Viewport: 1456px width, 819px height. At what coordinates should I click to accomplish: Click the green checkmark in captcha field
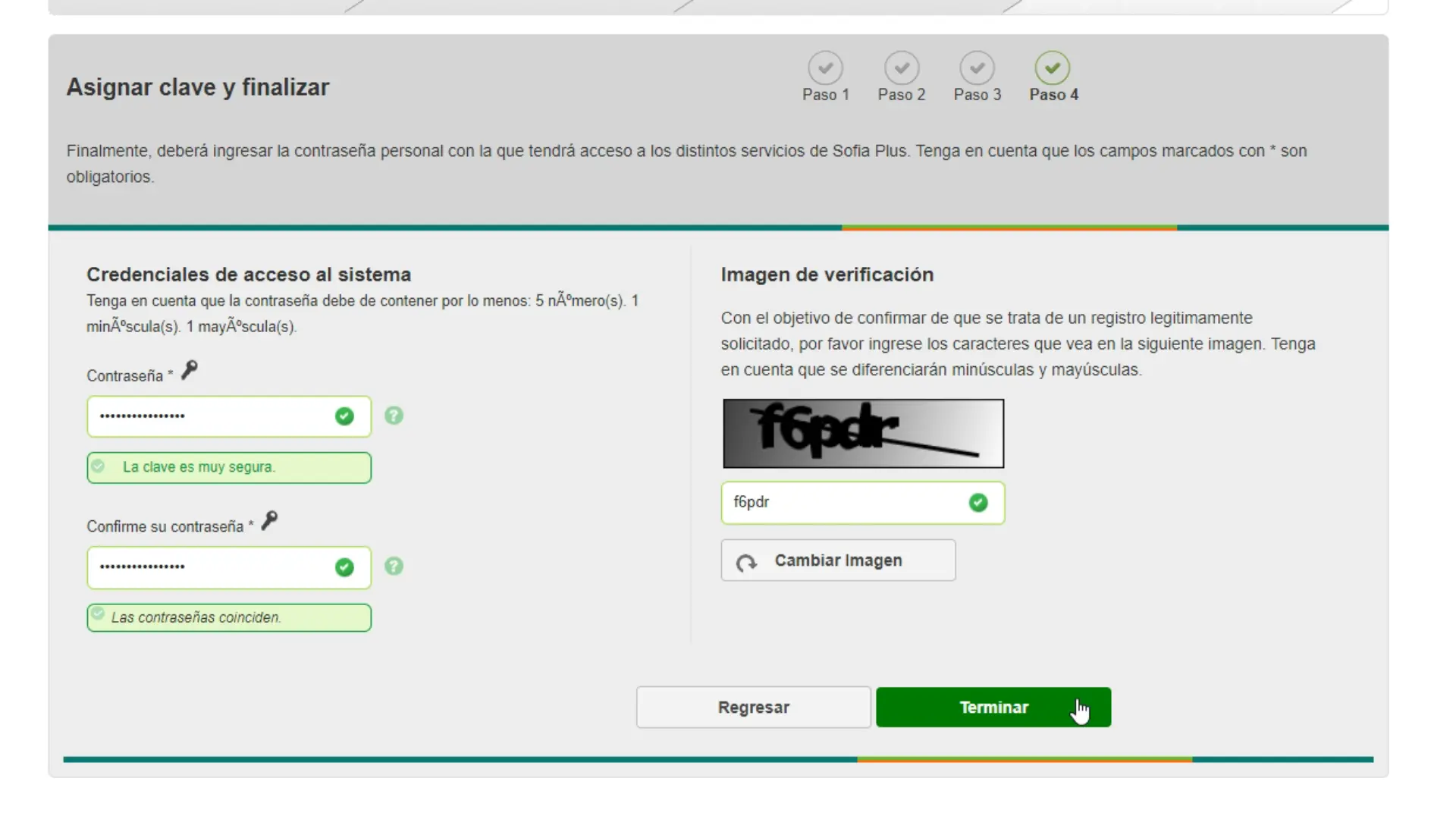point(979,503)
